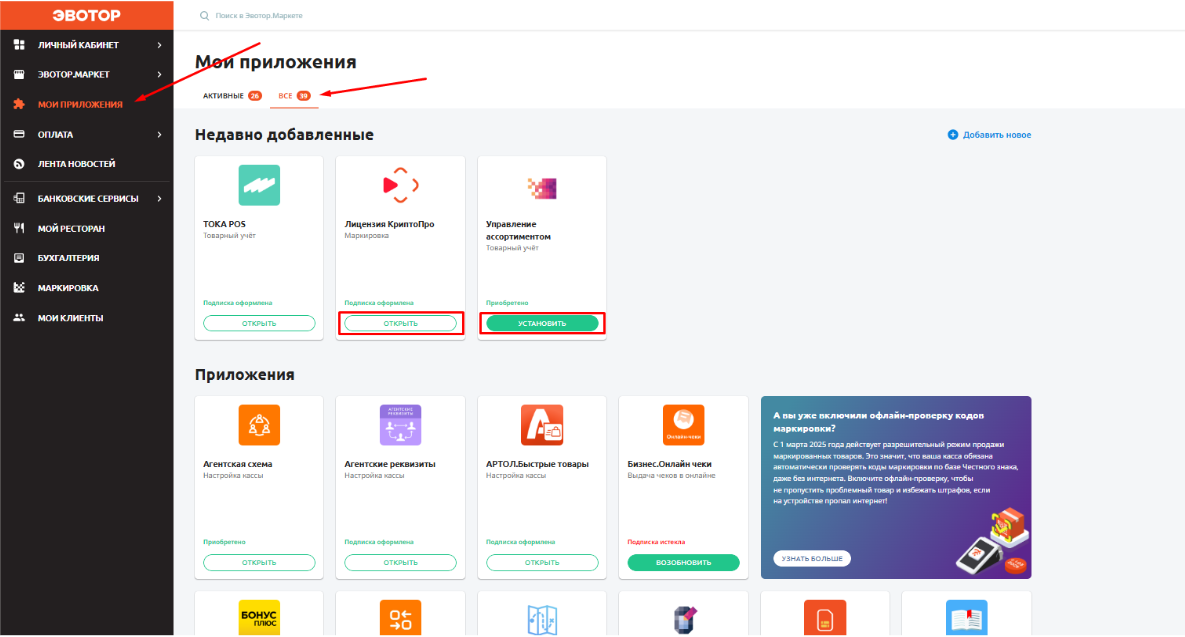Click the orange arrows app icon in bottom row
Screen dimensions: 1185x637
coord(401,618)
